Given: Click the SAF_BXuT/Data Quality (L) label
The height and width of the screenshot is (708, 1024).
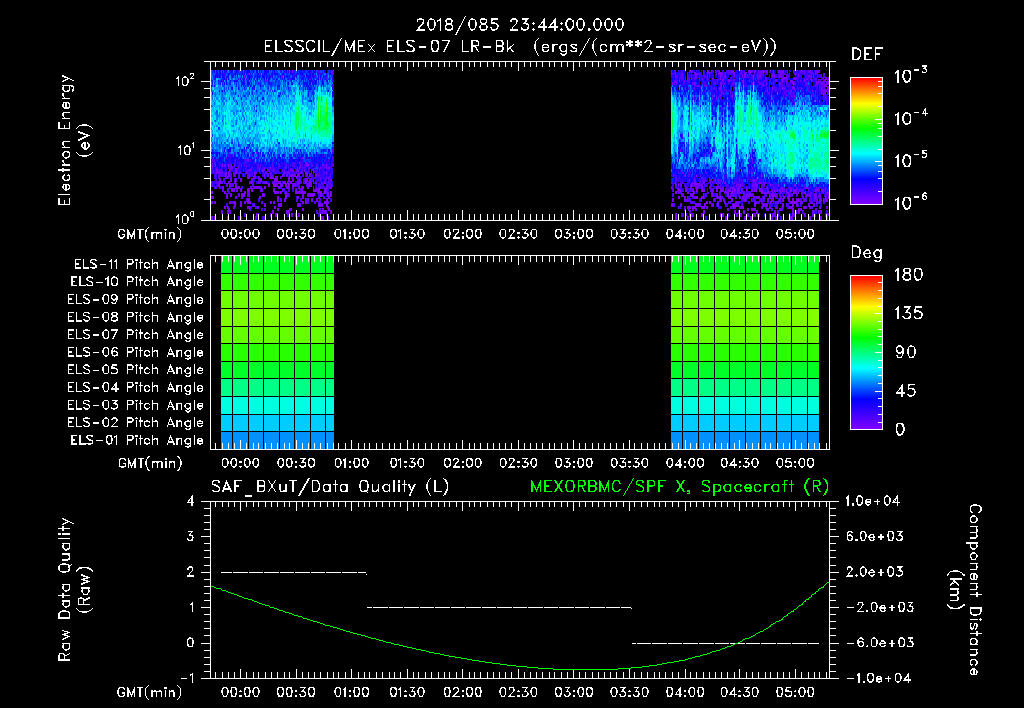Looking at the screenshot, I should coord(329,486).
